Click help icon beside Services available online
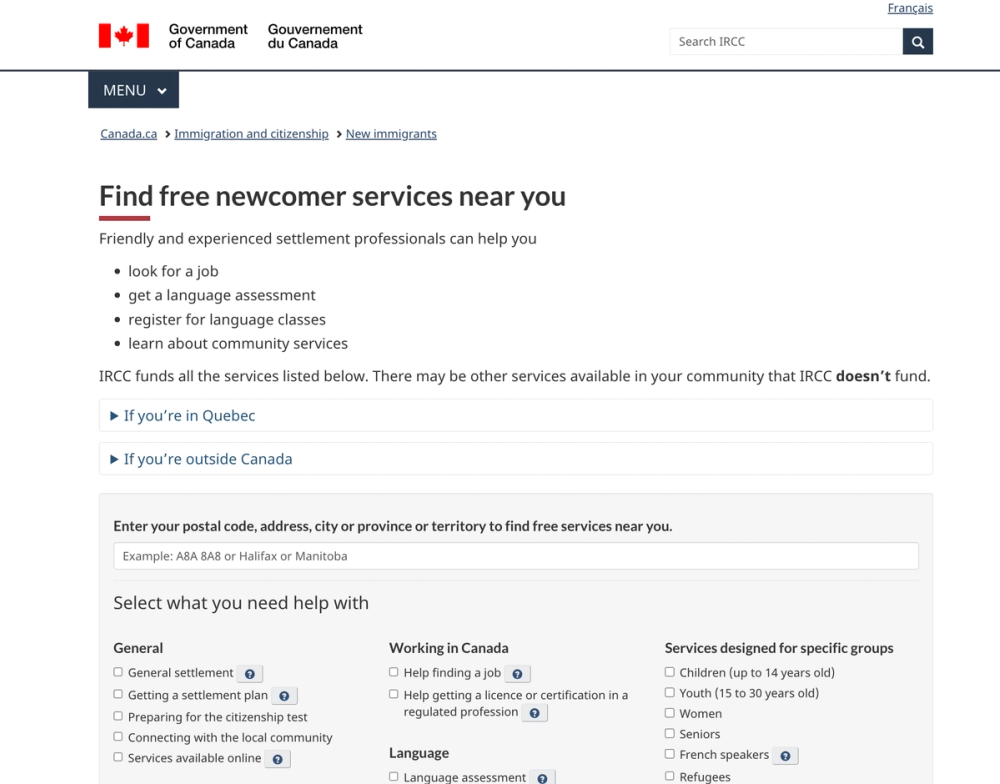Screen dimensions: 1000x784 (x=278, y=759)
